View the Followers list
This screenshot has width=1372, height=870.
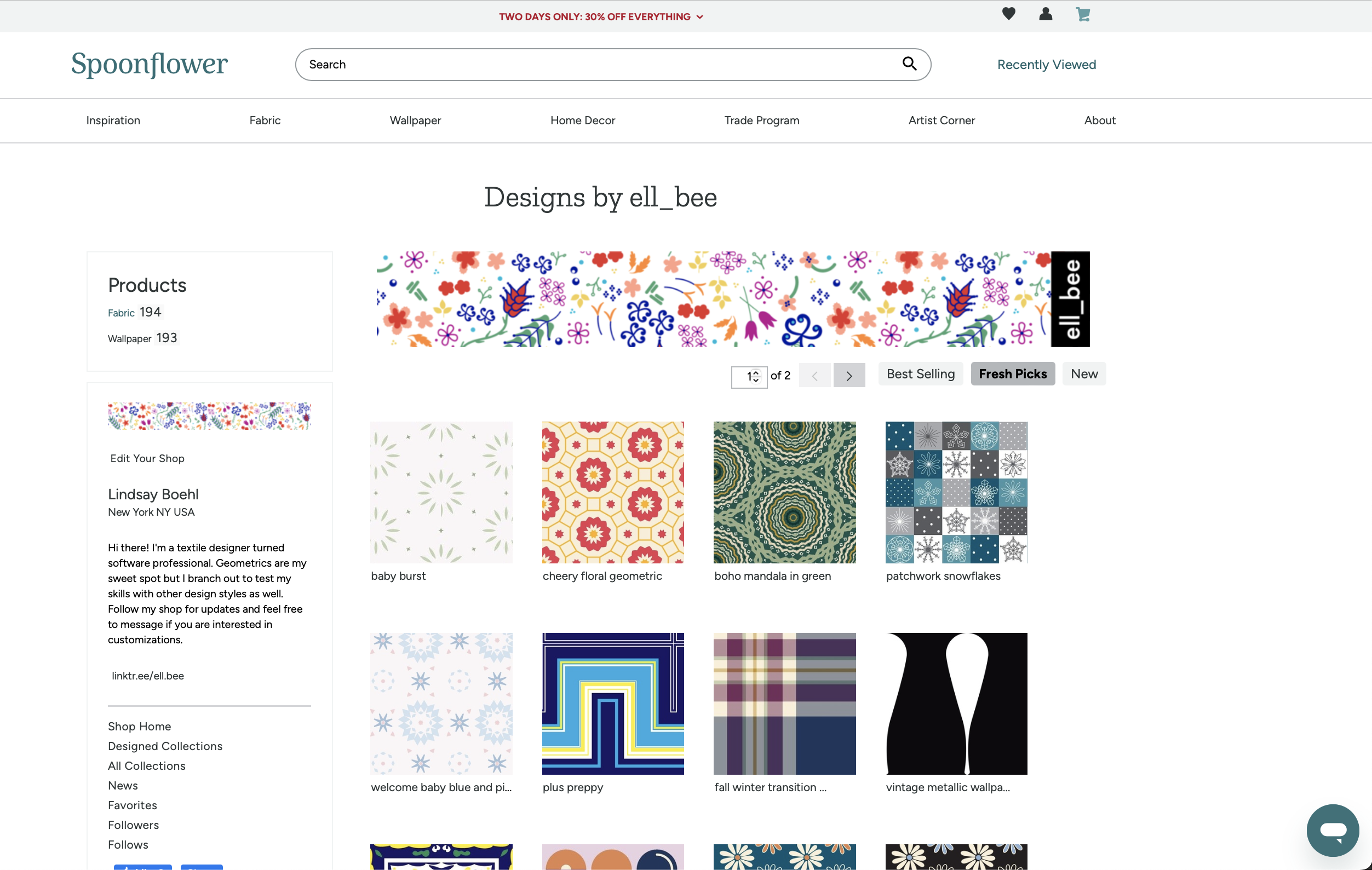[x=133, y=825]
